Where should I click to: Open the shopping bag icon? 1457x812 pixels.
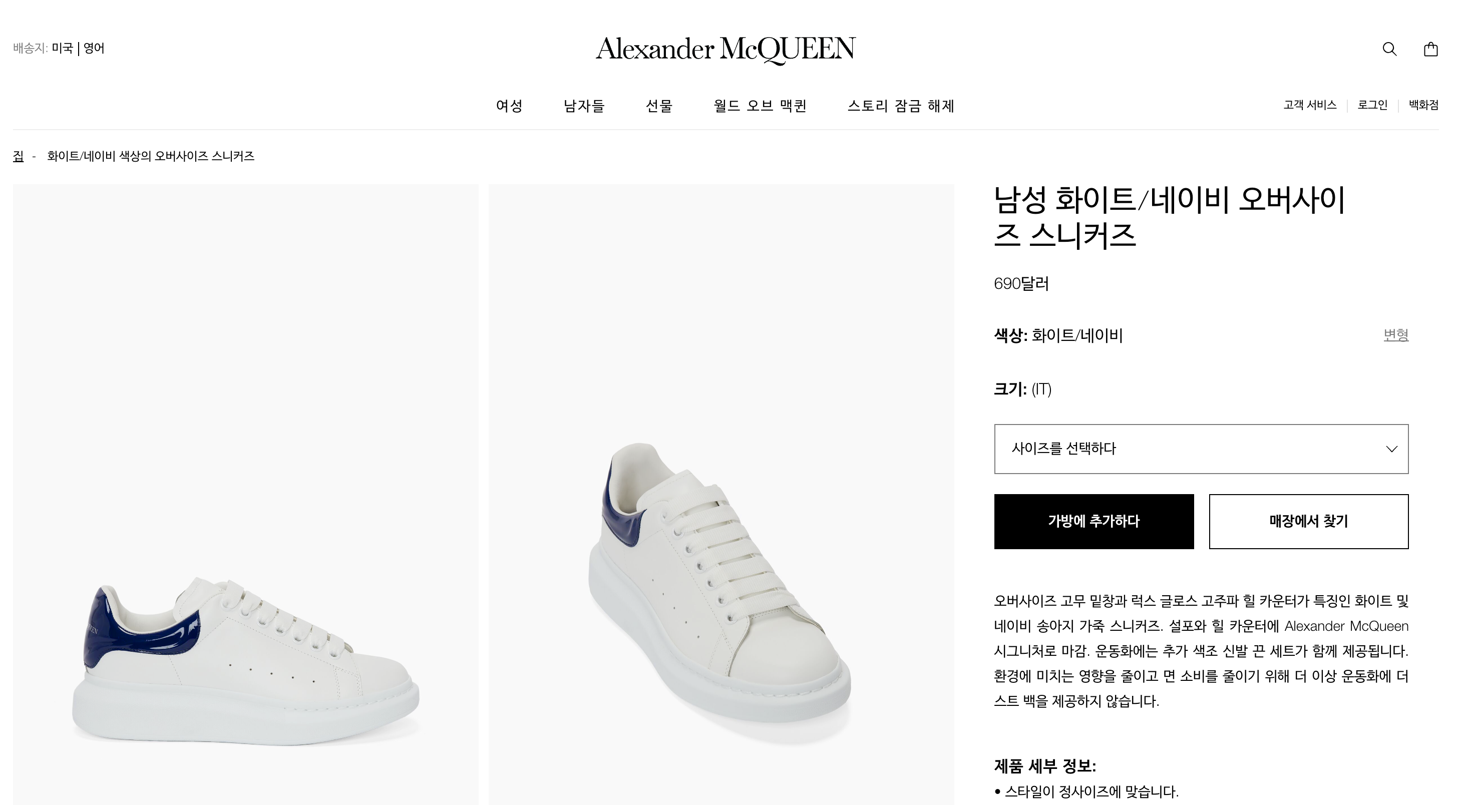(1430, 49)
